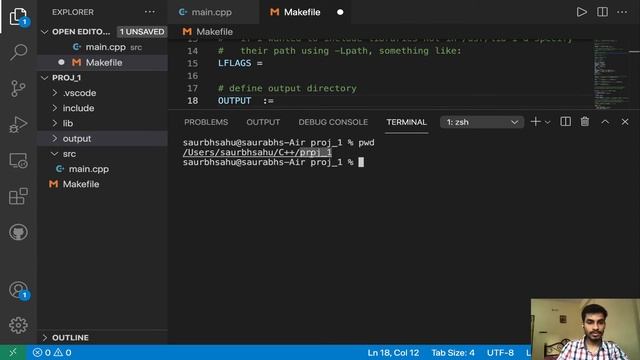The image size is (640, 360).
Task: Switch to the Output panel tab
Action: click(263, 122)
